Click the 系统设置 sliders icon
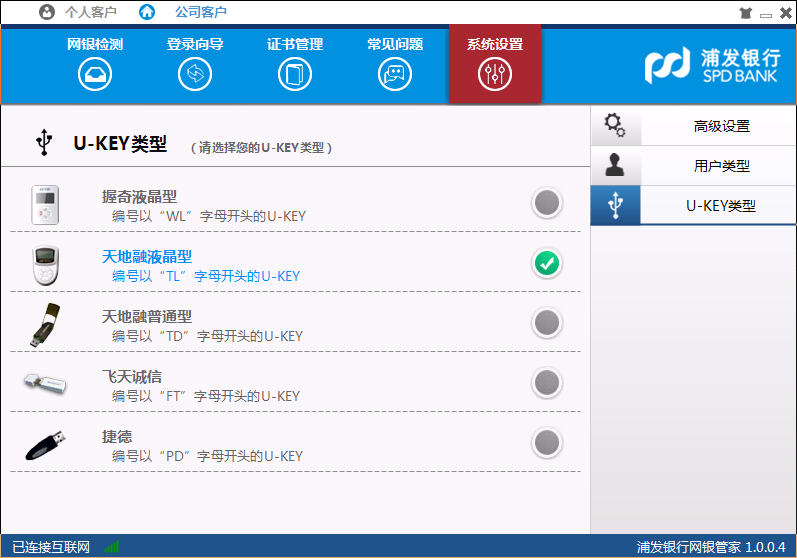 [x=495, y=74]
